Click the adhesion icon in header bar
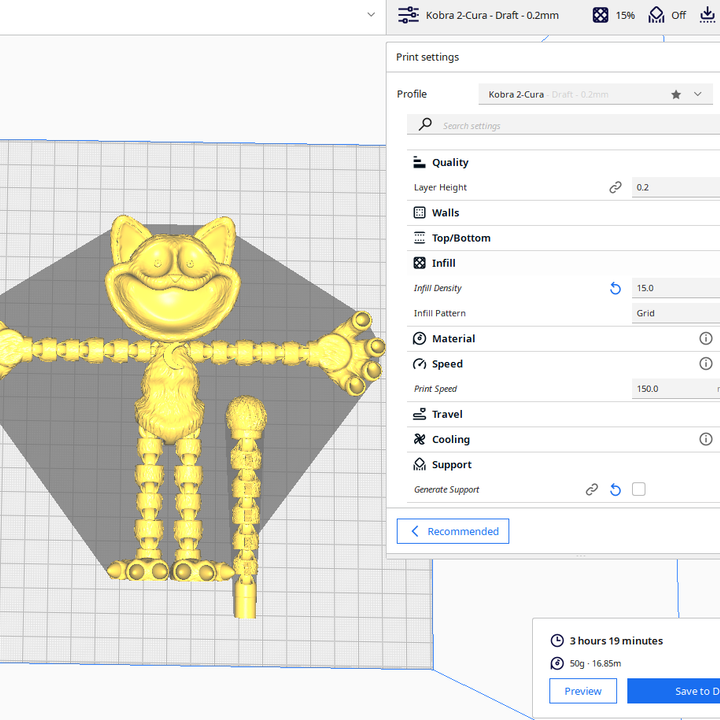720x720 pixels. coord(708,15)
